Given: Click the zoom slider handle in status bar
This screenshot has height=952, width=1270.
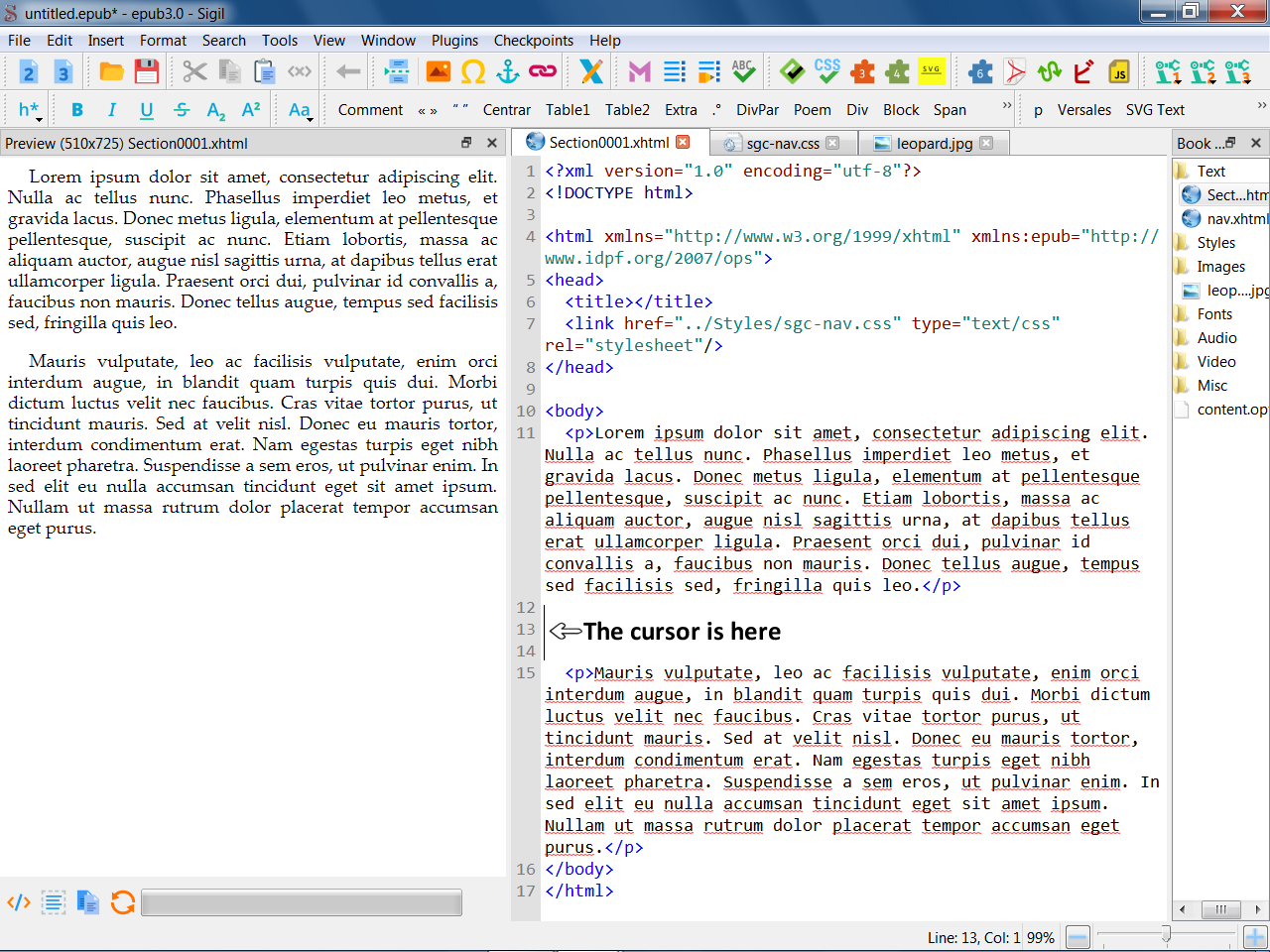Looking at the screenshot, I should (1166, 935).
